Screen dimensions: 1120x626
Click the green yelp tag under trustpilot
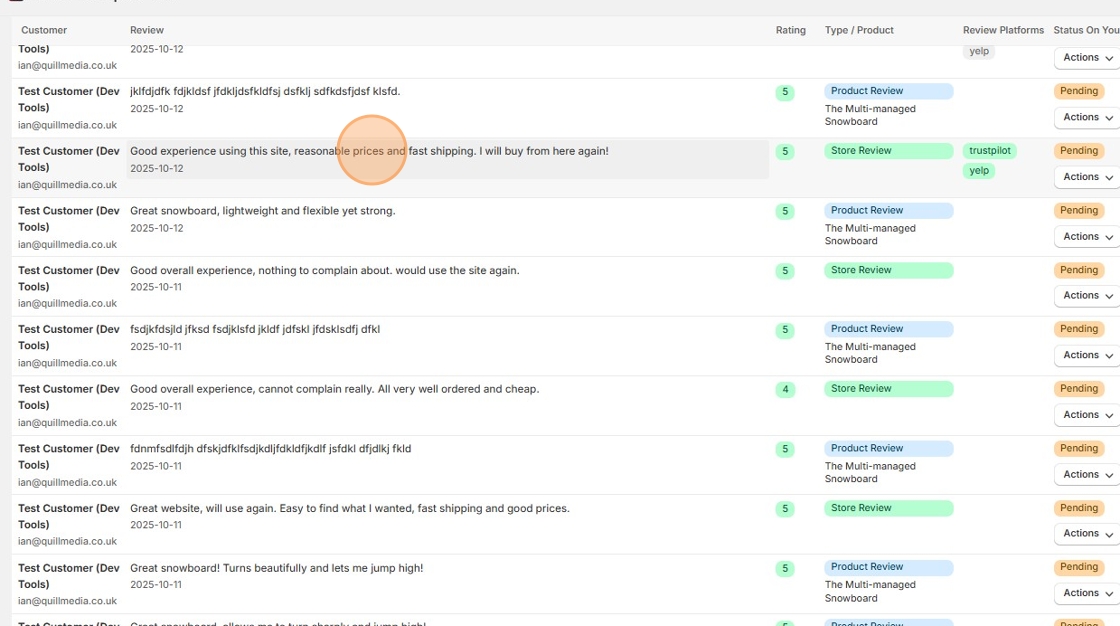tap(979, 171)
